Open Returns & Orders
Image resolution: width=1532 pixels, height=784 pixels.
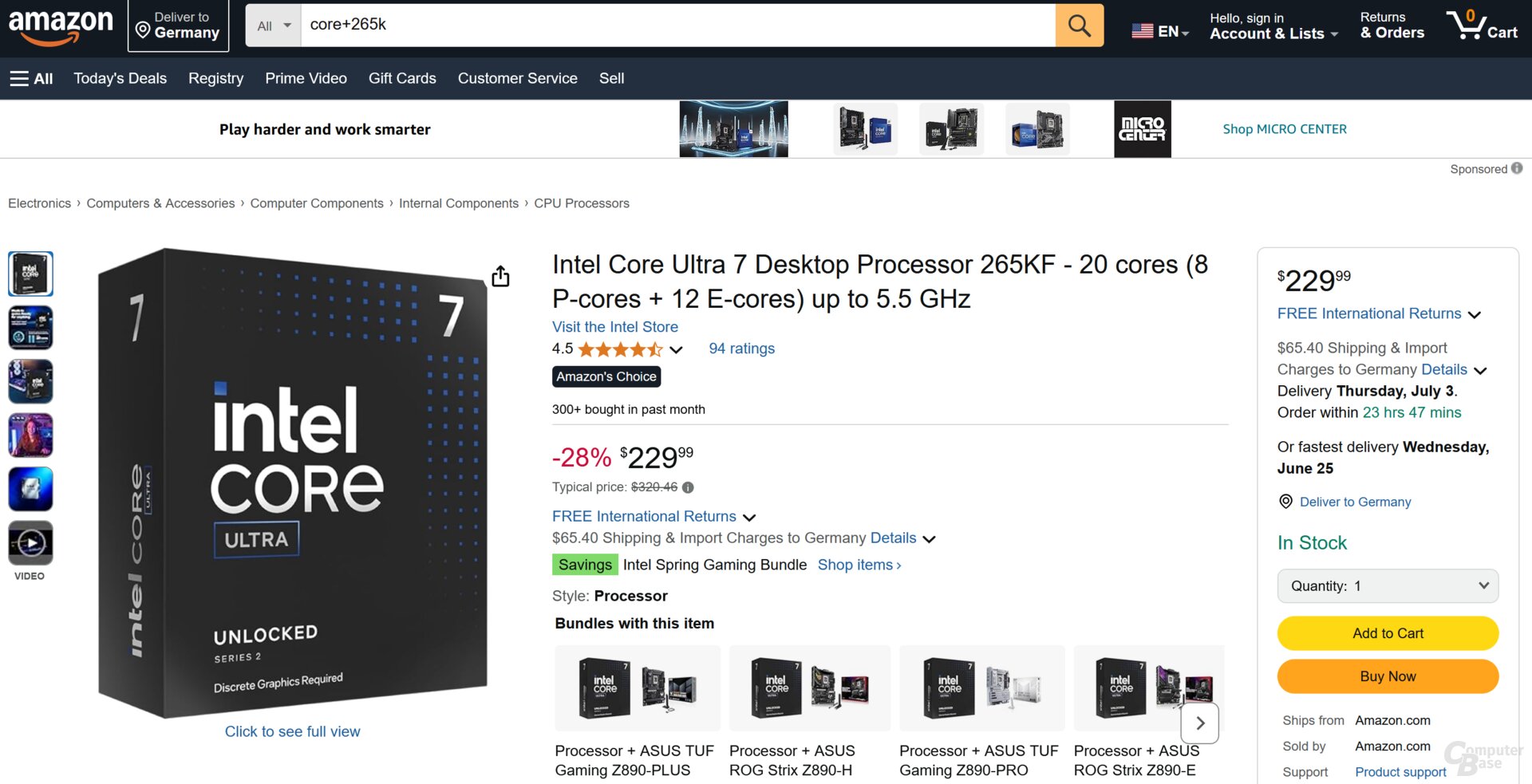click(1392, 26)
